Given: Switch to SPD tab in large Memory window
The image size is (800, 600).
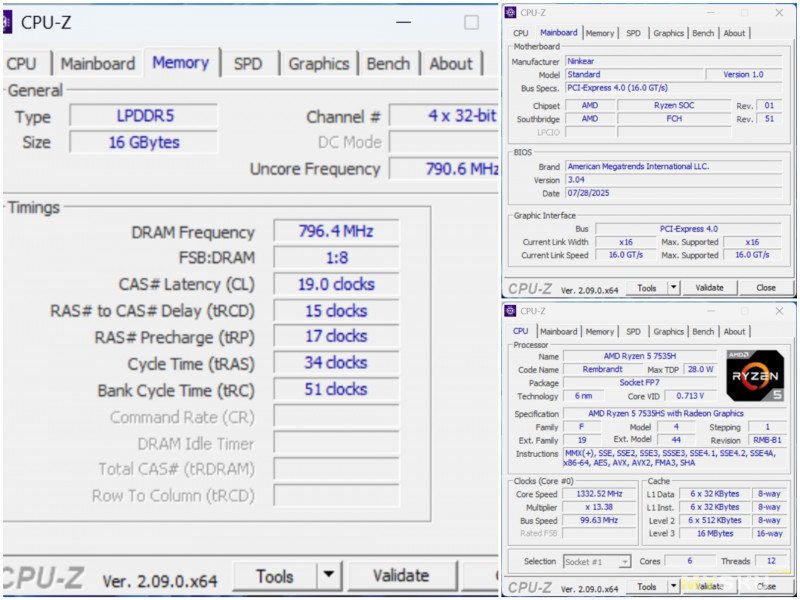Looking at the screenshot, I should [247, 63].
